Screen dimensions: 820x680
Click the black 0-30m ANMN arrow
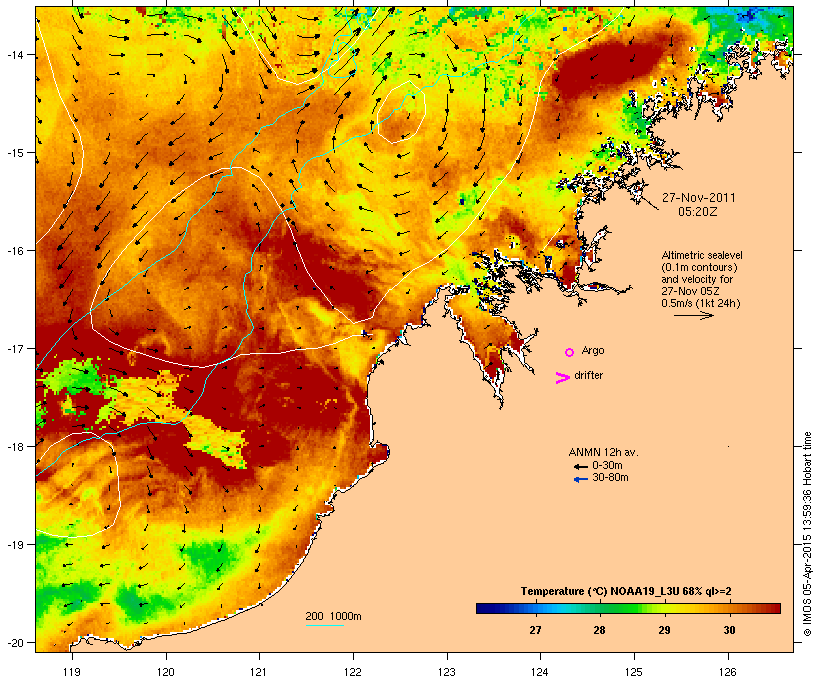point(580,466)
